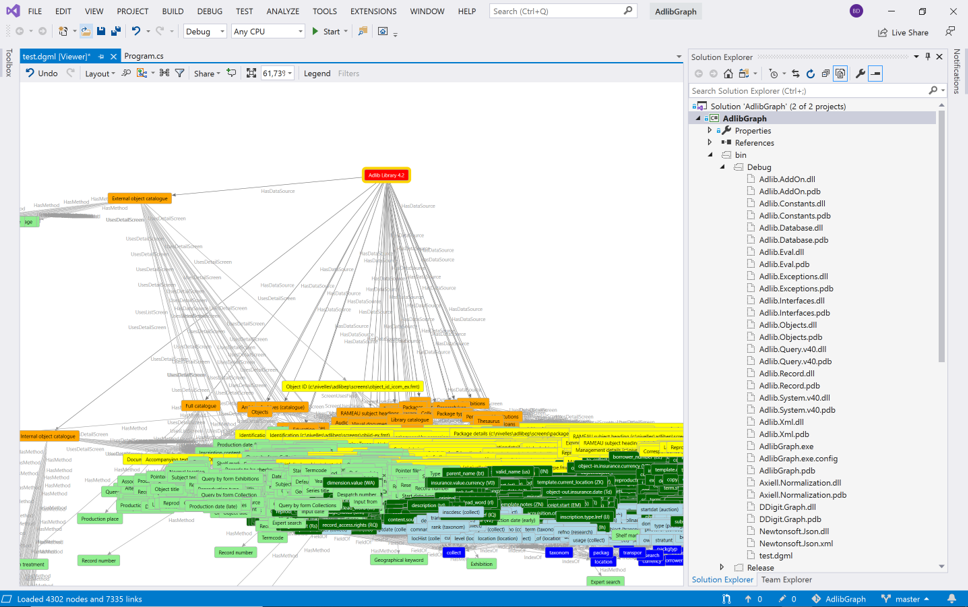Open the Solution Explorer window options arrow
Screen dimensions: 968x607
click(x=916, y=56)
